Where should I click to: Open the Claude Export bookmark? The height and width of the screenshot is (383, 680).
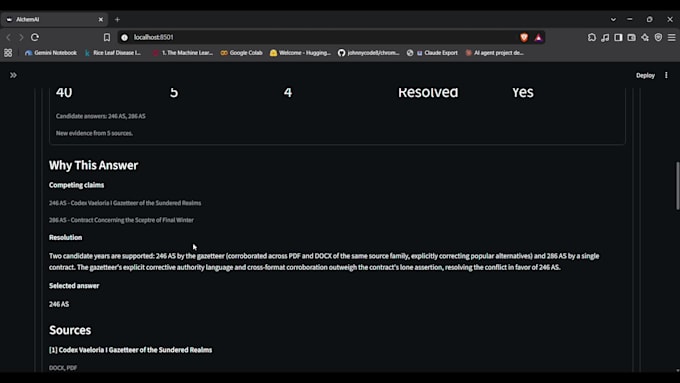coord(437,53)
